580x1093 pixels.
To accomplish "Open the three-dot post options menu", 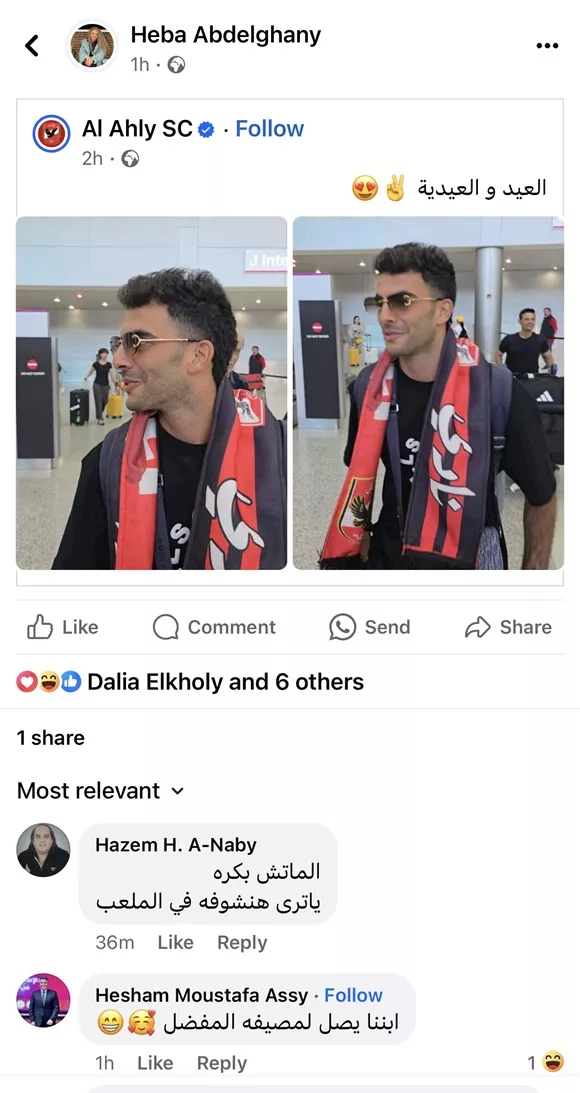I will click(547, 46).
